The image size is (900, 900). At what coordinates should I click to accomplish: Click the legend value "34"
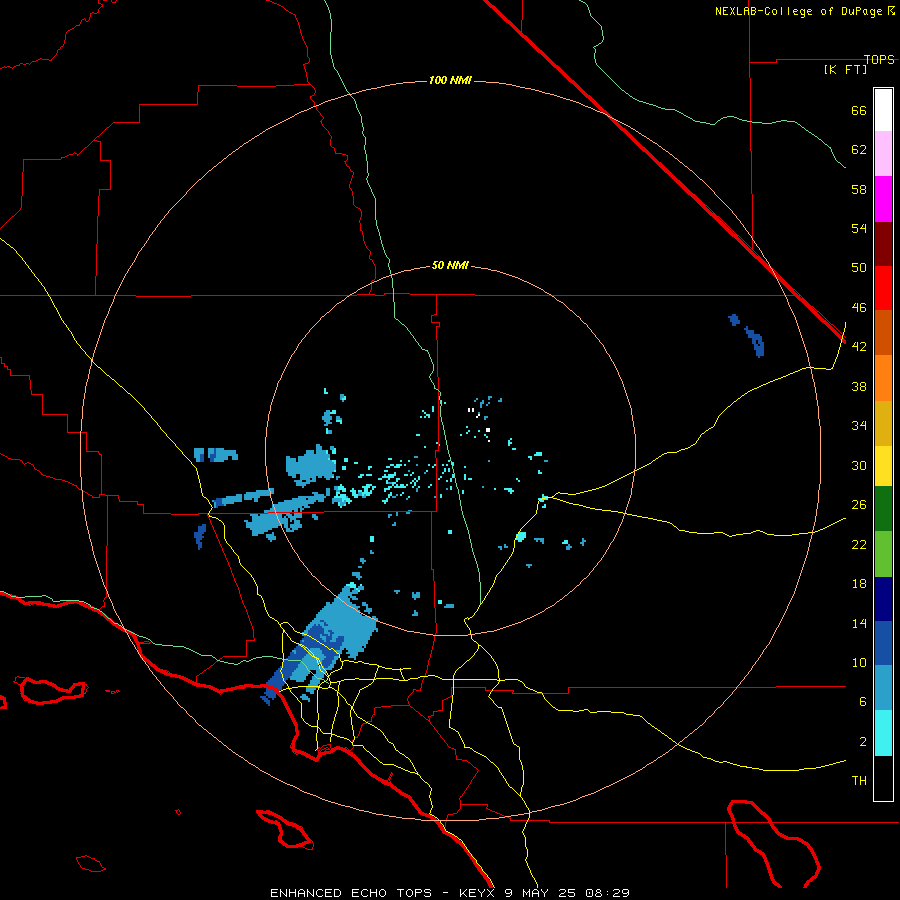pyautogui.click(x=859, y=426)
